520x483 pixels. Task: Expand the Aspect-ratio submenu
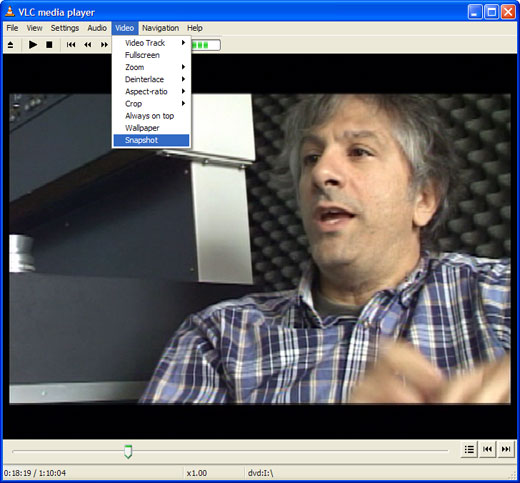coord(151,92)
